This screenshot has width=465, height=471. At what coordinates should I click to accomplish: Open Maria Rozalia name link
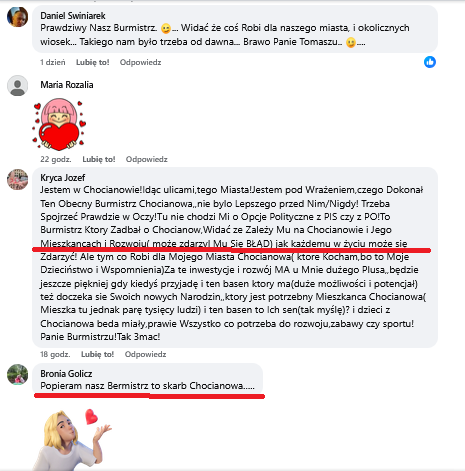(x=67, y=85)
